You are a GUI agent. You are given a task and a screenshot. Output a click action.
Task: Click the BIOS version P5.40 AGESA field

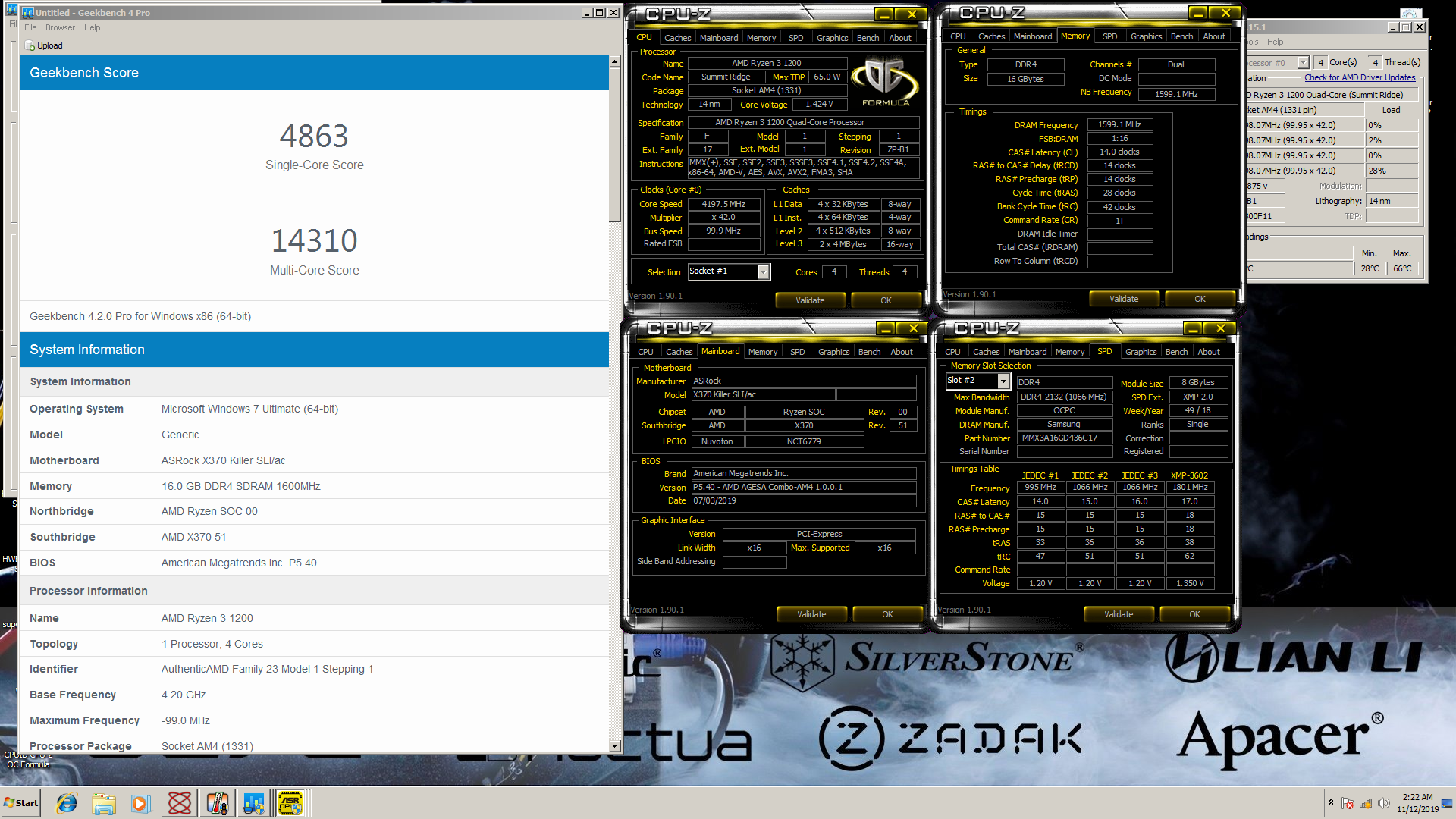tap(803, 487)
